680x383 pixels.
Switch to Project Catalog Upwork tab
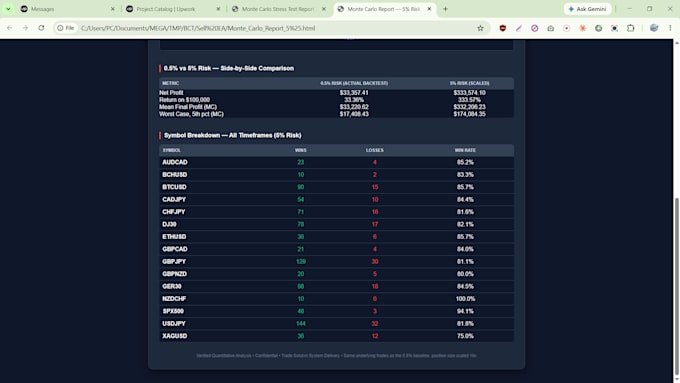point(173,9)
